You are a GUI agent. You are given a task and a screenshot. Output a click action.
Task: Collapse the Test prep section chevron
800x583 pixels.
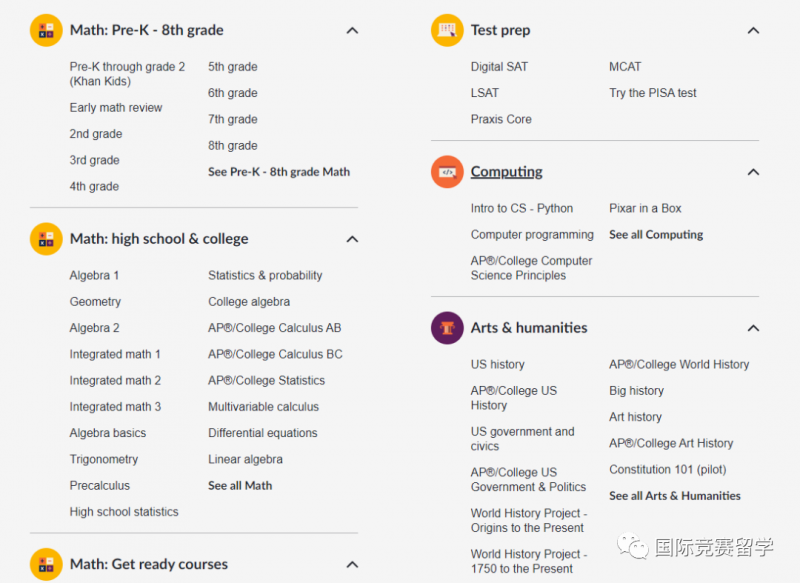[753, 31]
